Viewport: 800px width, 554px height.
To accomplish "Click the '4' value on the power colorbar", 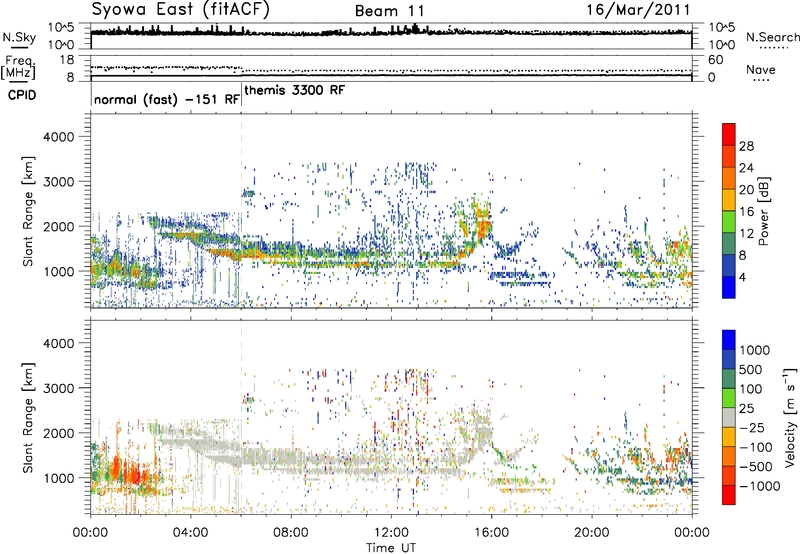I will point(742,278).
